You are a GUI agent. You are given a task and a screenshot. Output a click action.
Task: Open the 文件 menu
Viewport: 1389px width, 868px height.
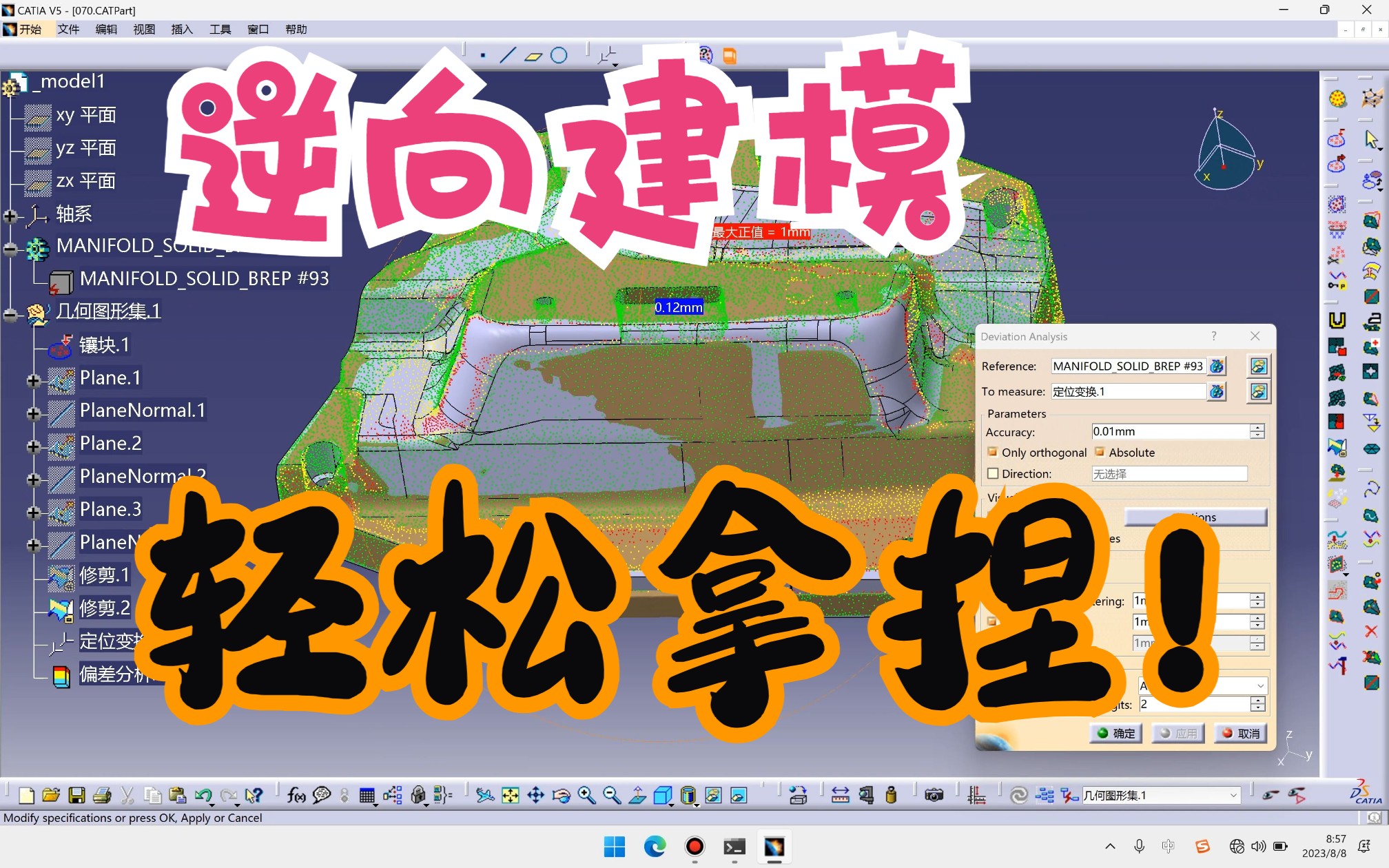68,29
